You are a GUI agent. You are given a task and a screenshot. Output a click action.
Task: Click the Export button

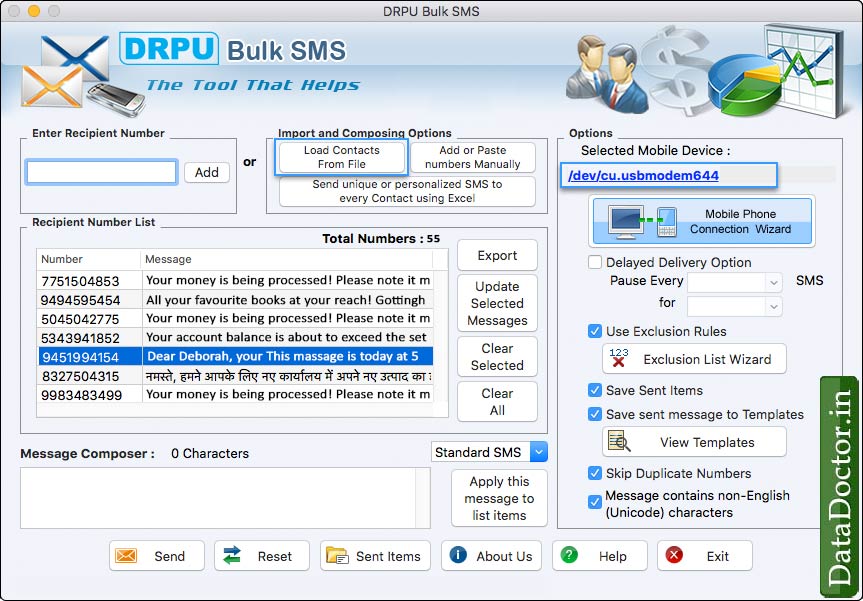[x=497, y=255]
